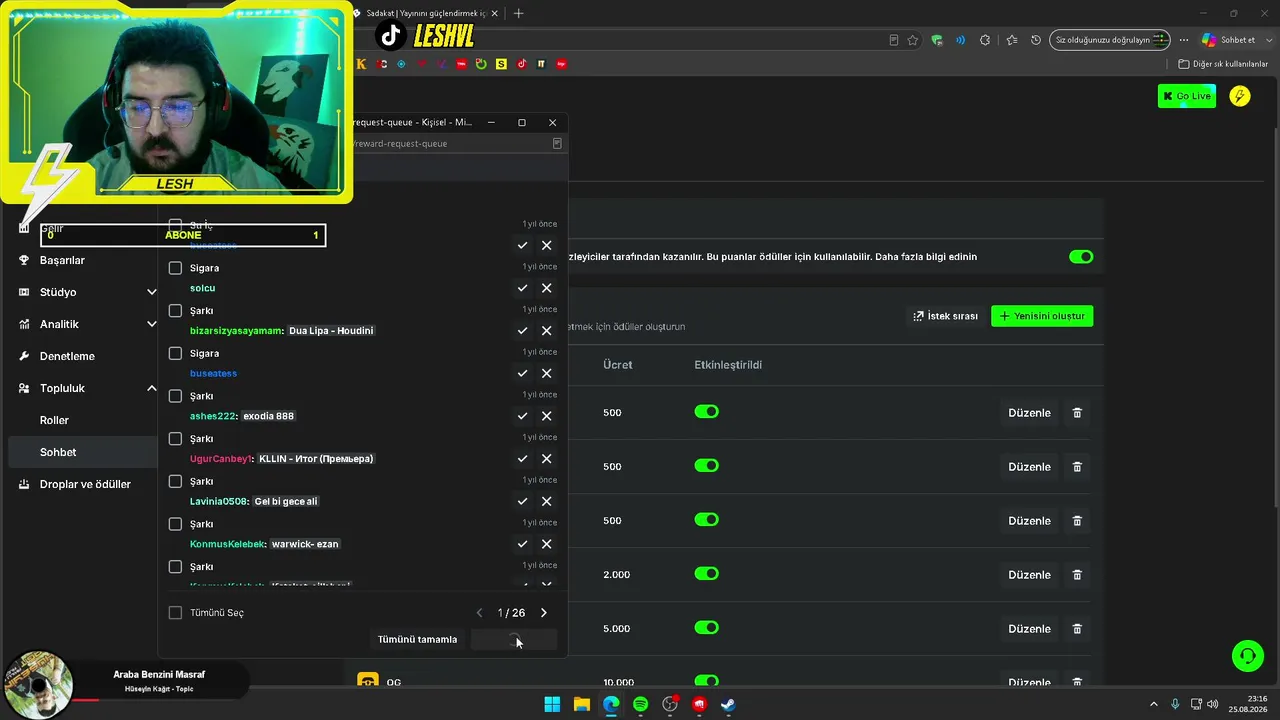Delete the reward priced 500 in first row
The image size is (1280, 720).
[x=1077, y=413]
